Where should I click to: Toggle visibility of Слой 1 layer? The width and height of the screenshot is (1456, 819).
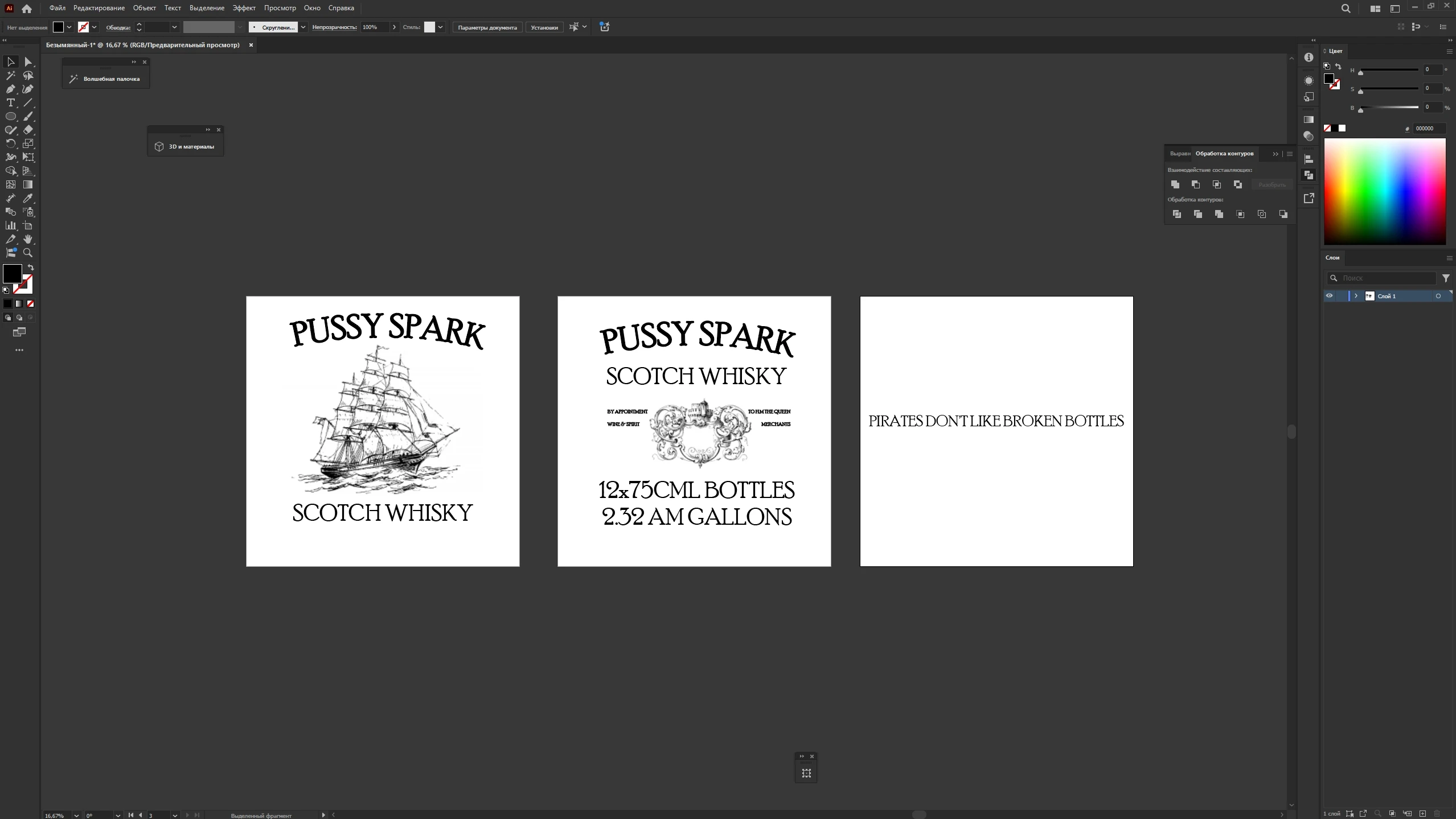coord(1329,296)
